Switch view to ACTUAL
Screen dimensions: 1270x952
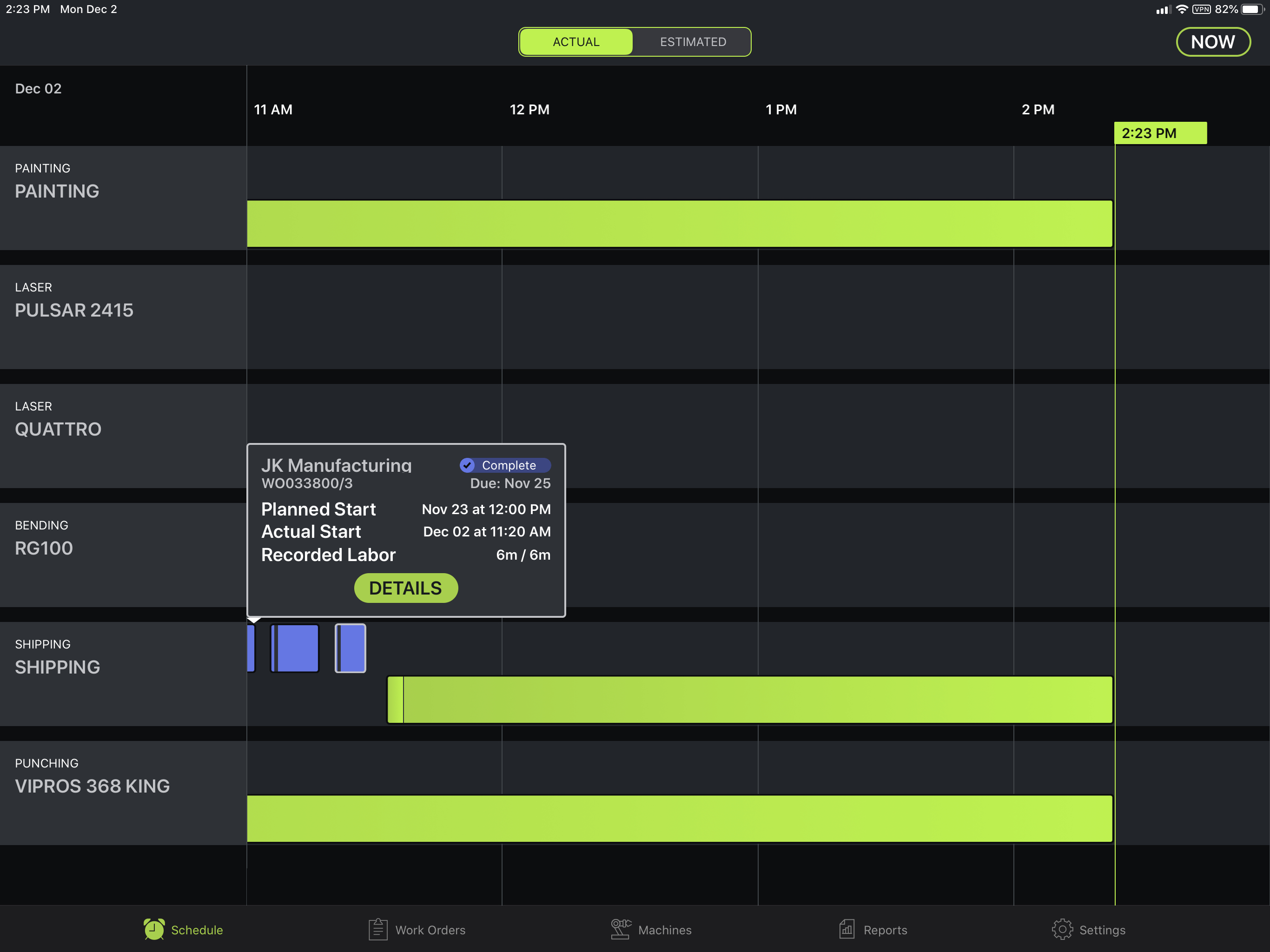tap(576, 42)
